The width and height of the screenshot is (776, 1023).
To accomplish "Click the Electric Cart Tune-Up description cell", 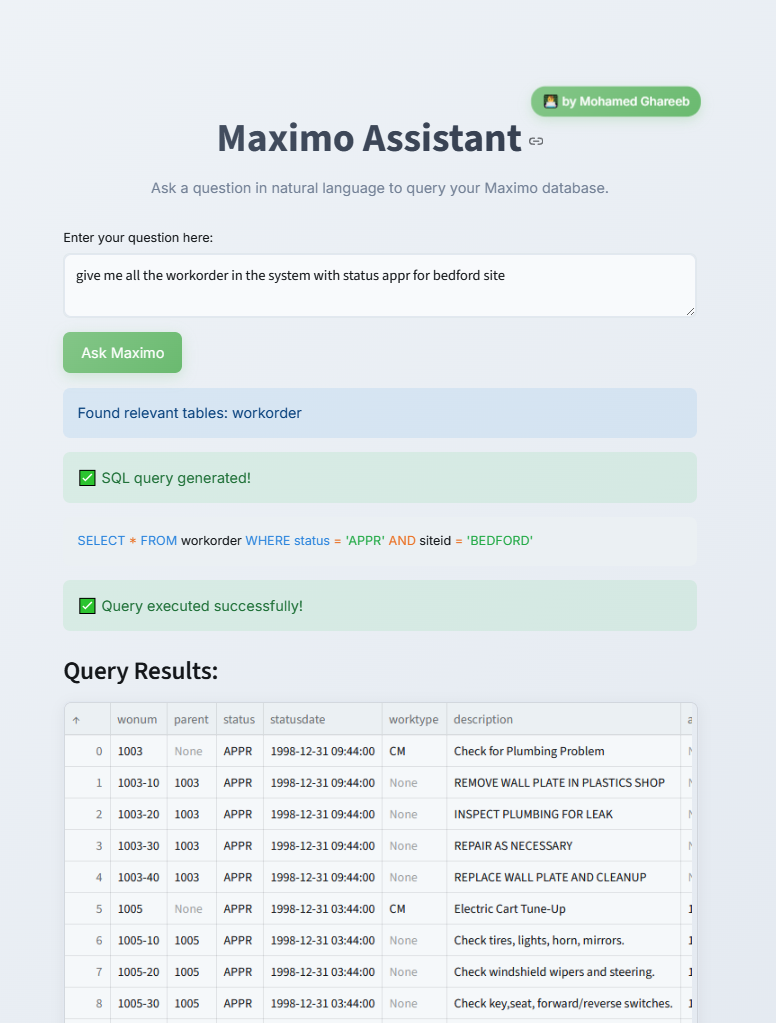I will [563, 909].
